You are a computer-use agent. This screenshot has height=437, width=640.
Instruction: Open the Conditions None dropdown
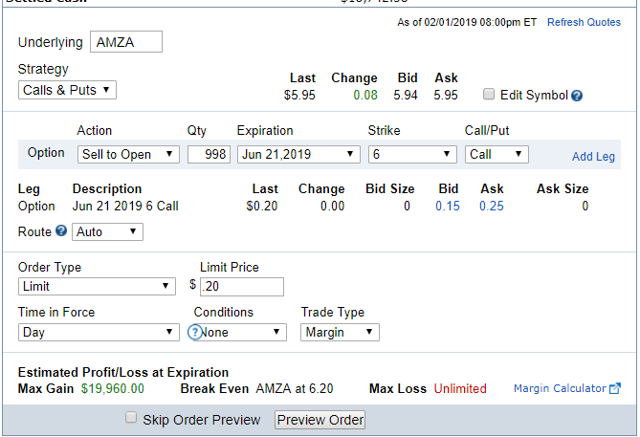241,332
